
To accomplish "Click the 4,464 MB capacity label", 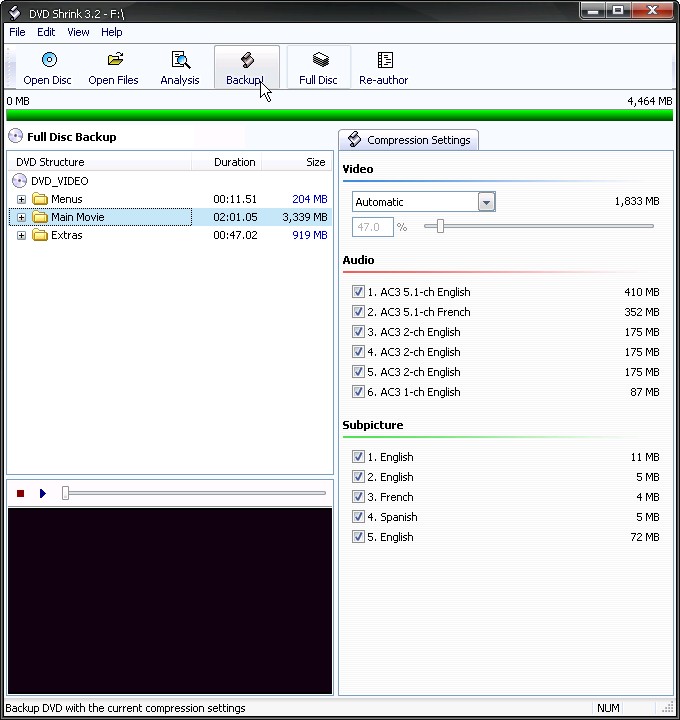I will coord(650,101).
